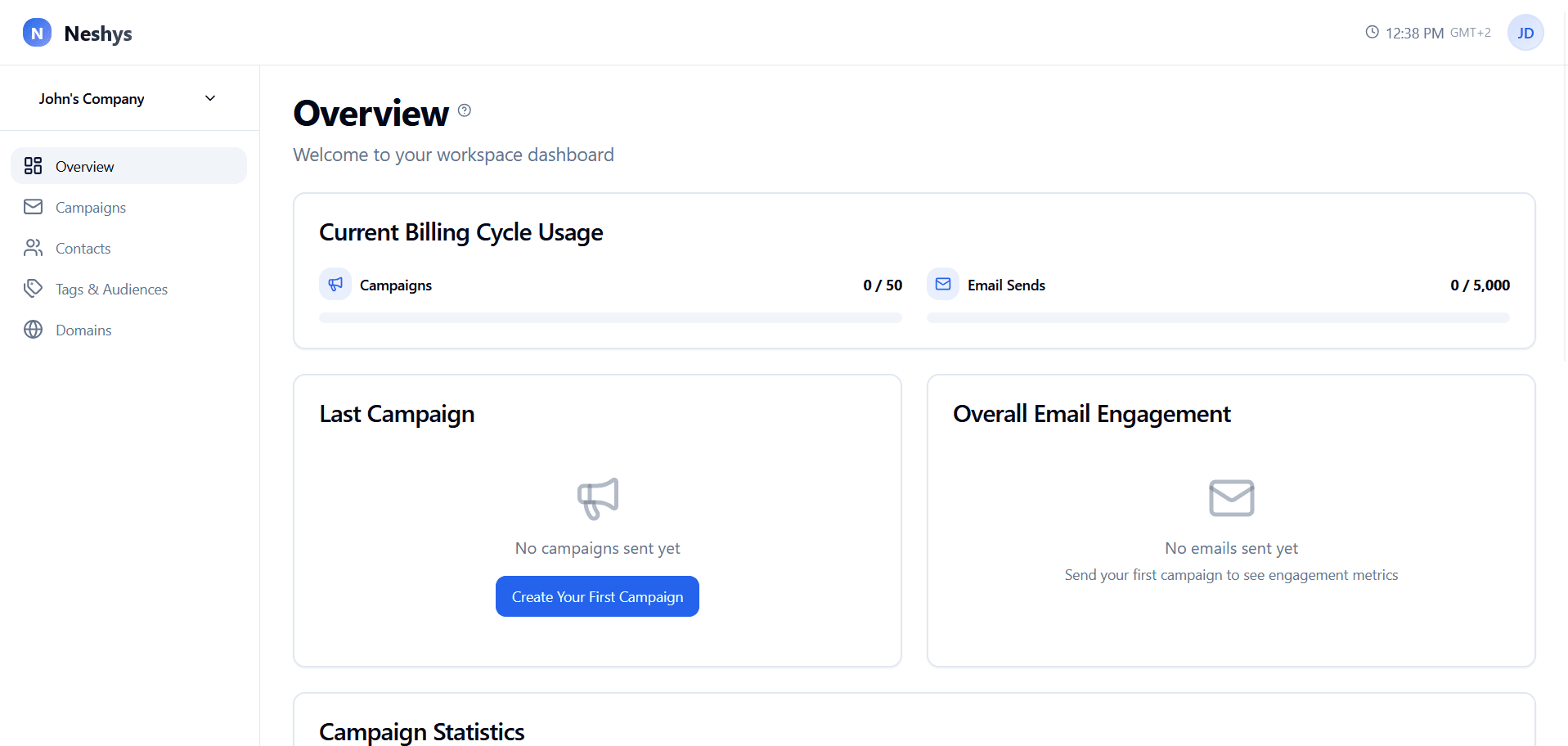Open the John's Company workspace switcher
This screenshot has height=746, width=1568.
92,98
